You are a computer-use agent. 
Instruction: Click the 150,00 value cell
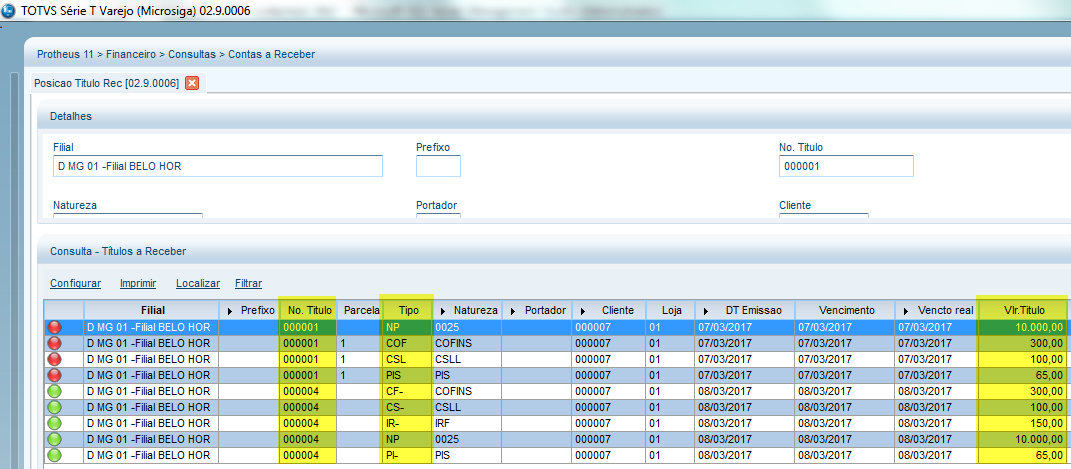pyautogui.click(x=1023, y=423)
